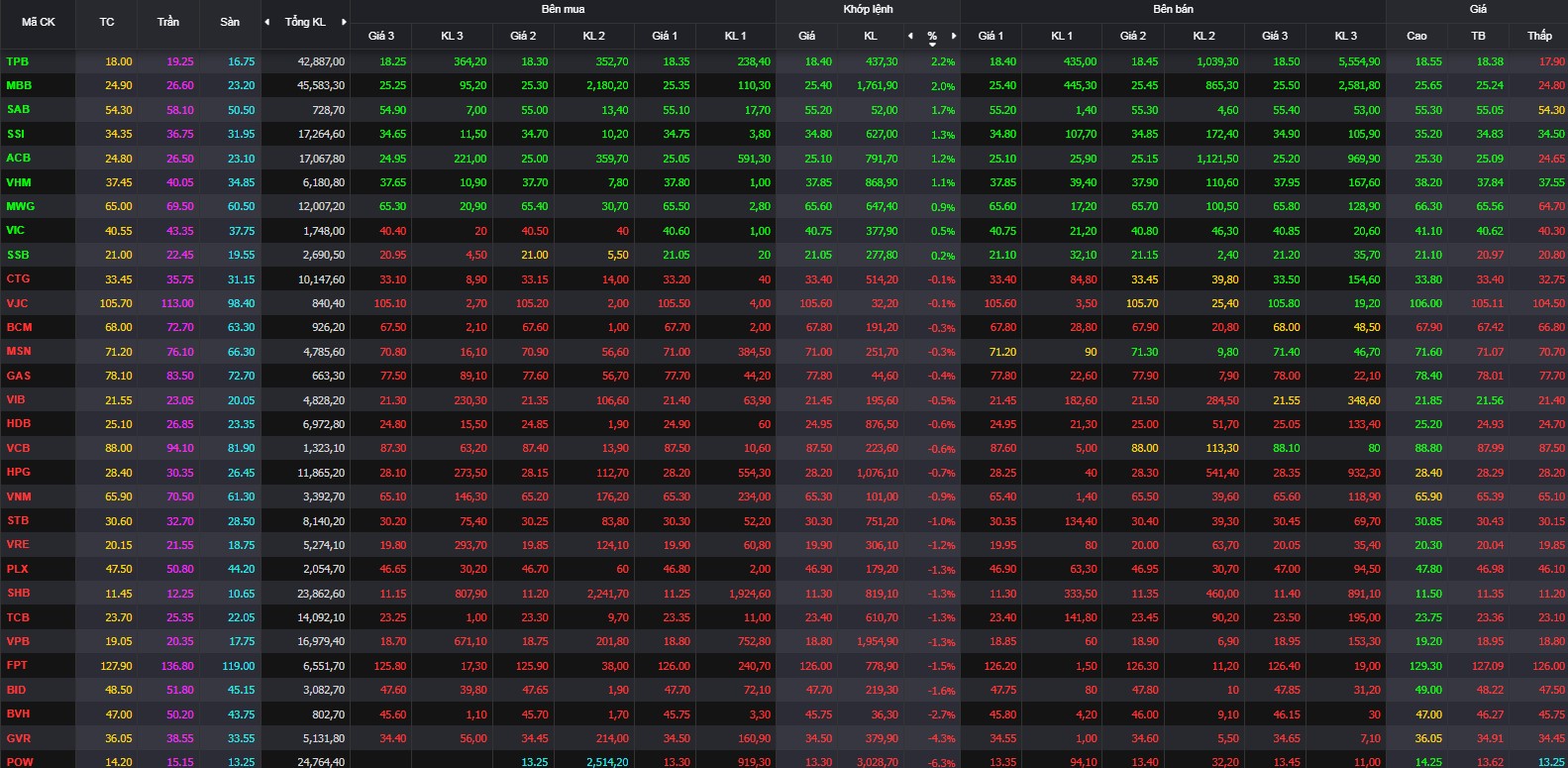
Task: Open the GVR stock symbol
Action: (18, 738)
